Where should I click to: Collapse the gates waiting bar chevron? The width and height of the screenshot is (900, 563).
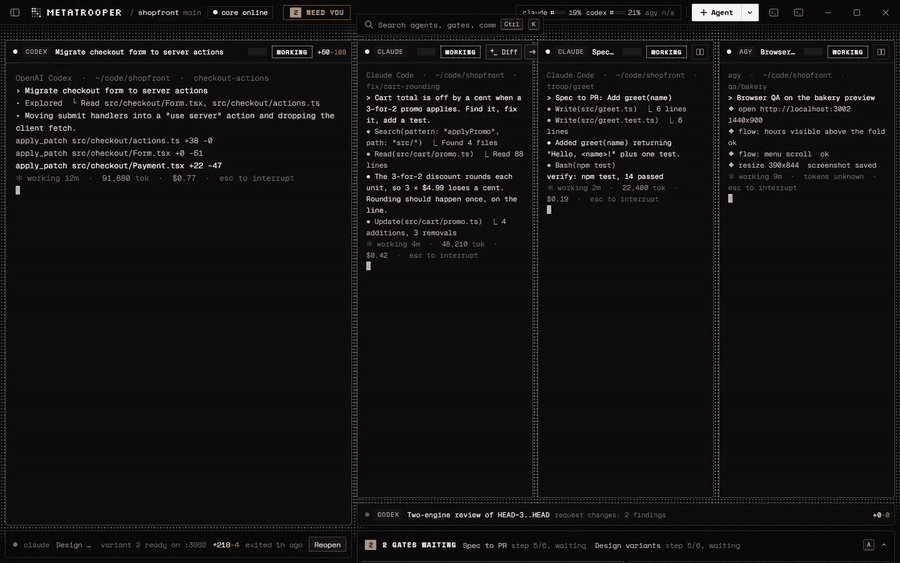click(883, 545)
